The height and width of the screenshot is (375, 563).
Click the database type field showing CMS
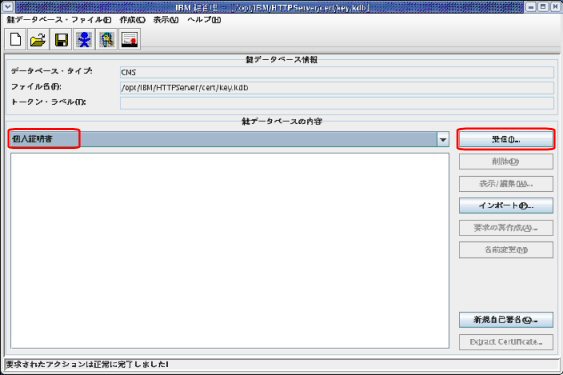(337, 72)
